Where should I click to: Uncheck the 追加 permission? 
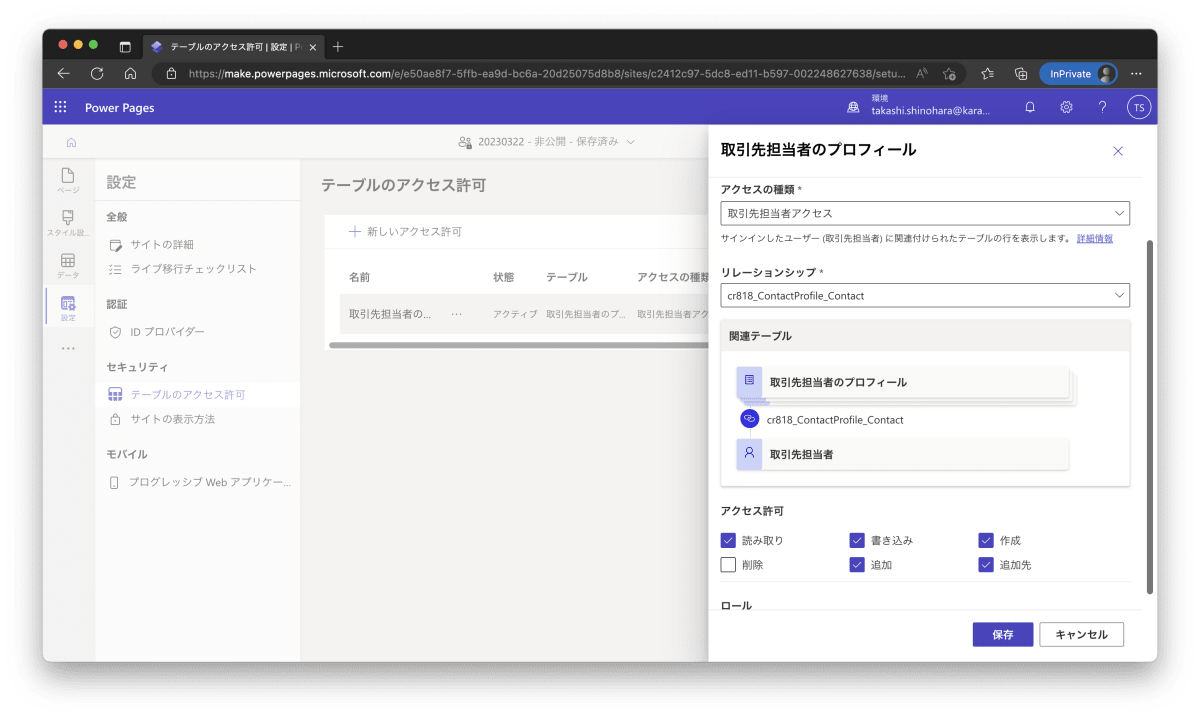coord(857,564)
